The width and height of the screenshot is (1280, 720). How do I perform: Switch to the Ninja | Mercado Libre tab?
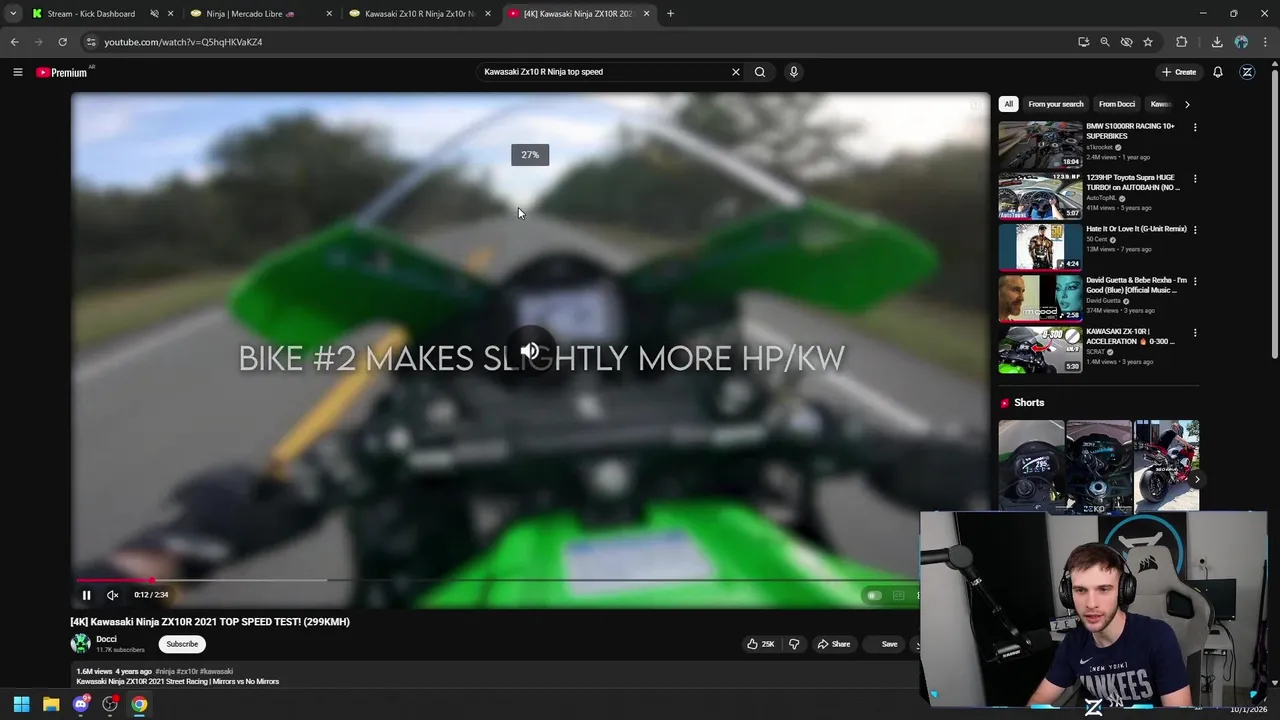click(x=251, y=14)
